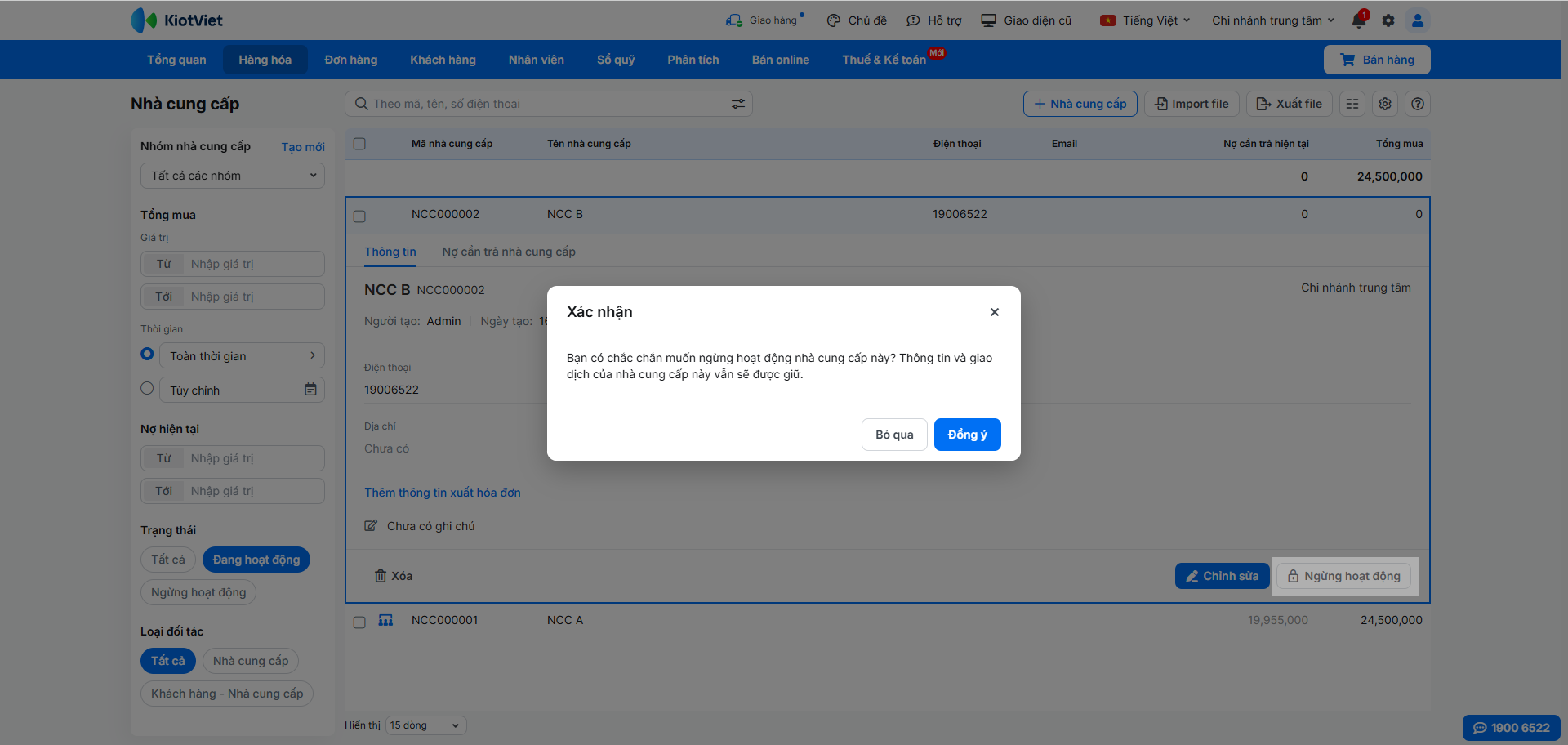Click the supplier search input field
The image size is (1568, 745).
(x=549, y=104)
